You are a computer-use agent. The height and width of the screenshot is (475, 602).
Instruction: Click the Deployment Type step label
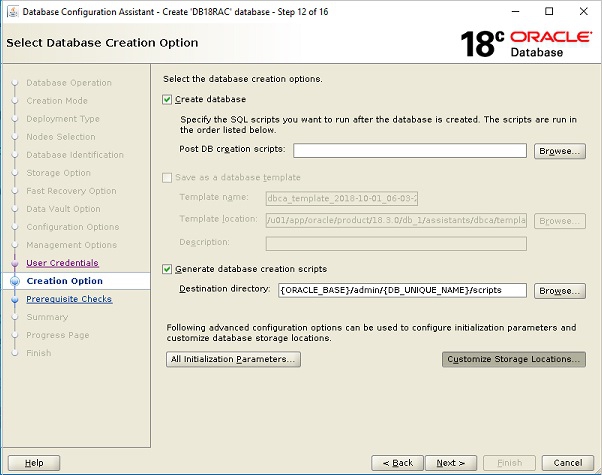click(x=63, y=119)
